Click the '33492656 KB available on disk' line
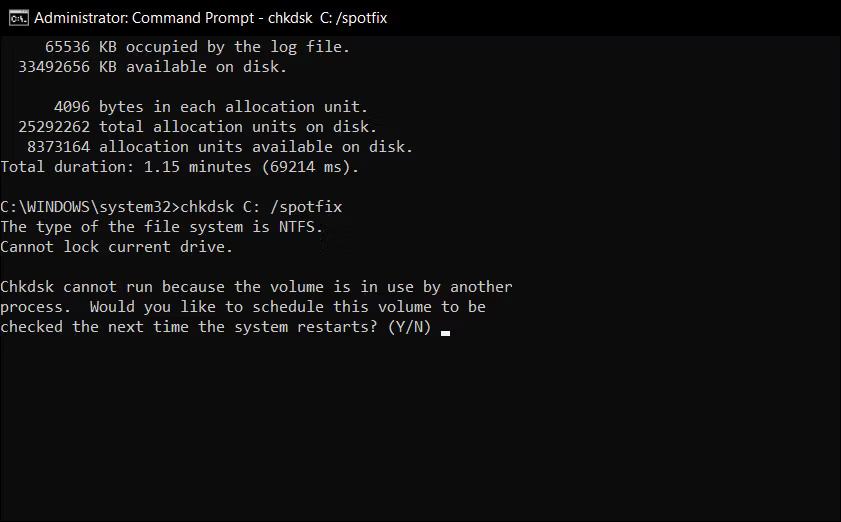841x522 pixels. [x=153, y=67]
